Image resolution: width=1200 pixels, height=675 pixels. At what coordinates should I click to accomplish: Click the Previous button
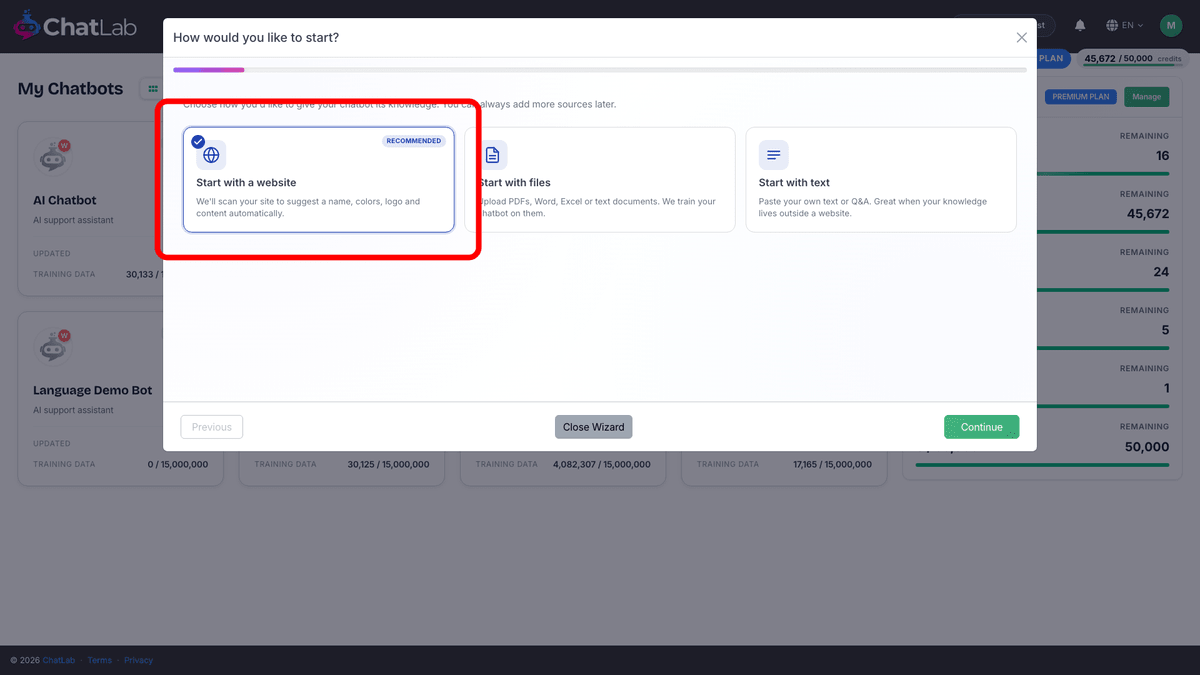pos(212,427)
